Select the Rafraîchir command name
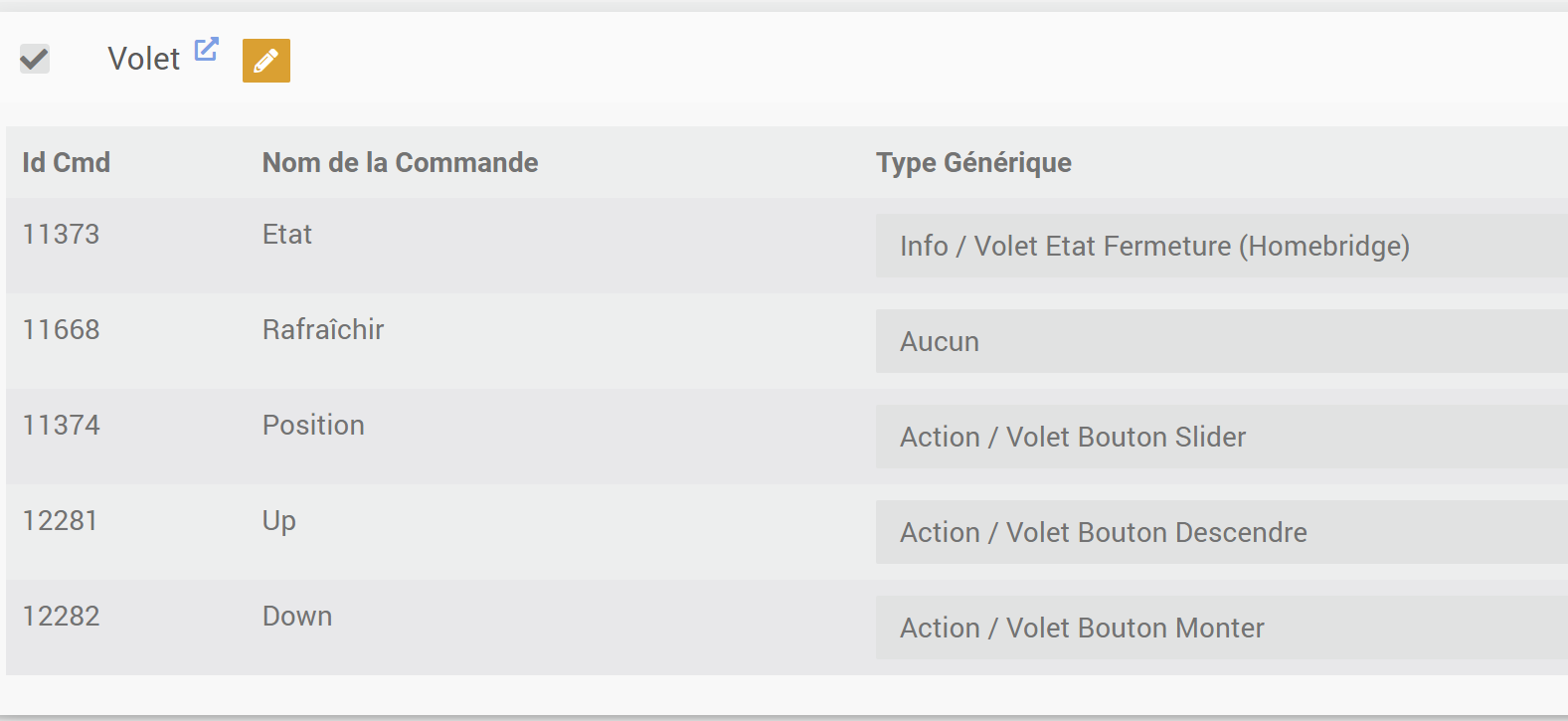The image size is (1568, 721). point(323,329)
